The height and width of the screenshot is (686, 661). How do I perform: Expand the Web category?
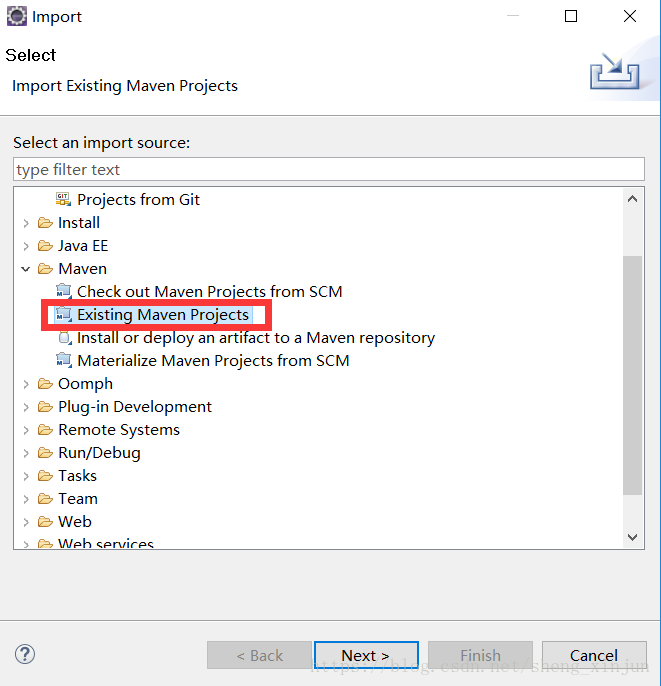tap(26, 522)
